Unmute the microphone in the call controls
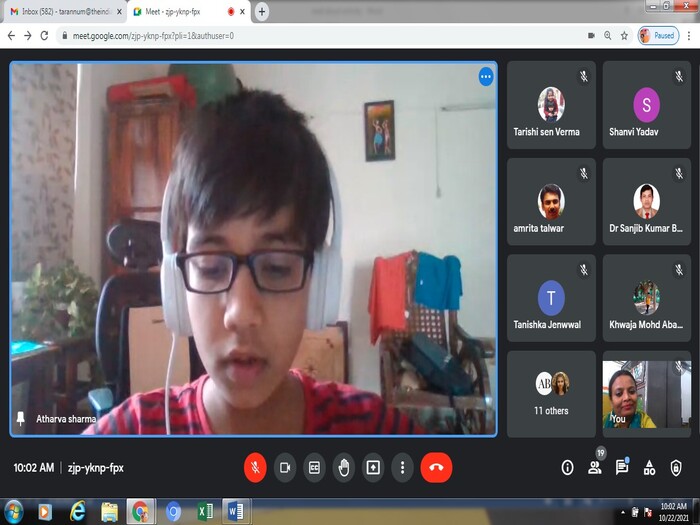700x525 pixels. pyautogui.click(x=255, y=467)
